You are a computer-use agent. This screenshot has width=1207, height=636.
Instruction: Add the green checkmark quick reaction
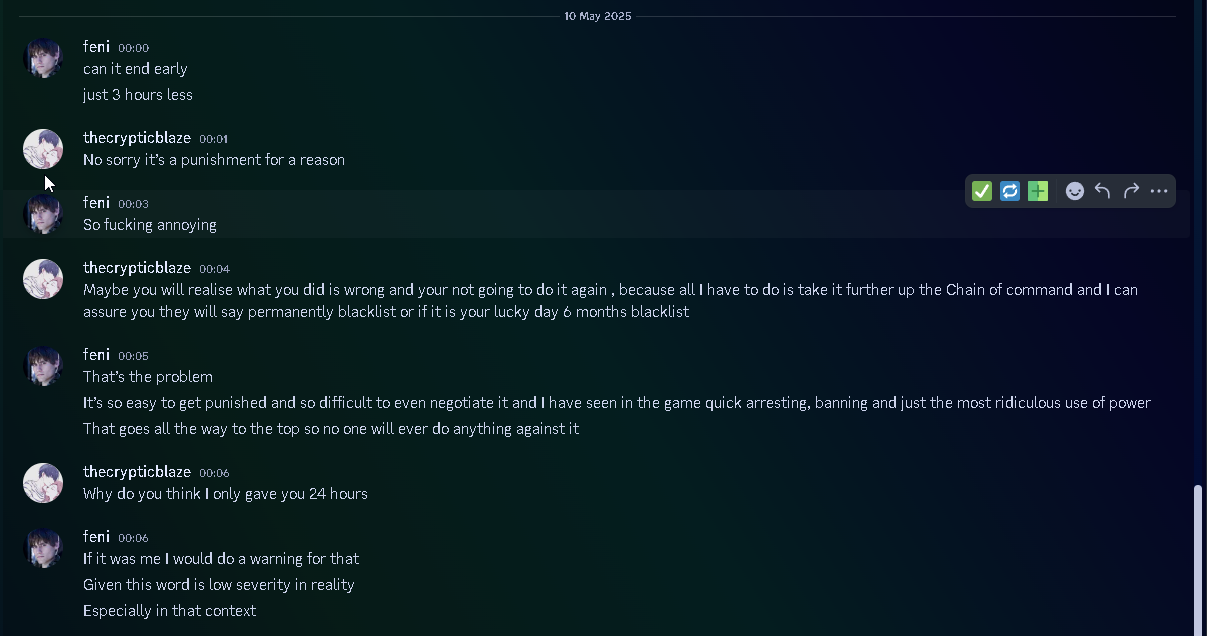[x=982, y=191]
